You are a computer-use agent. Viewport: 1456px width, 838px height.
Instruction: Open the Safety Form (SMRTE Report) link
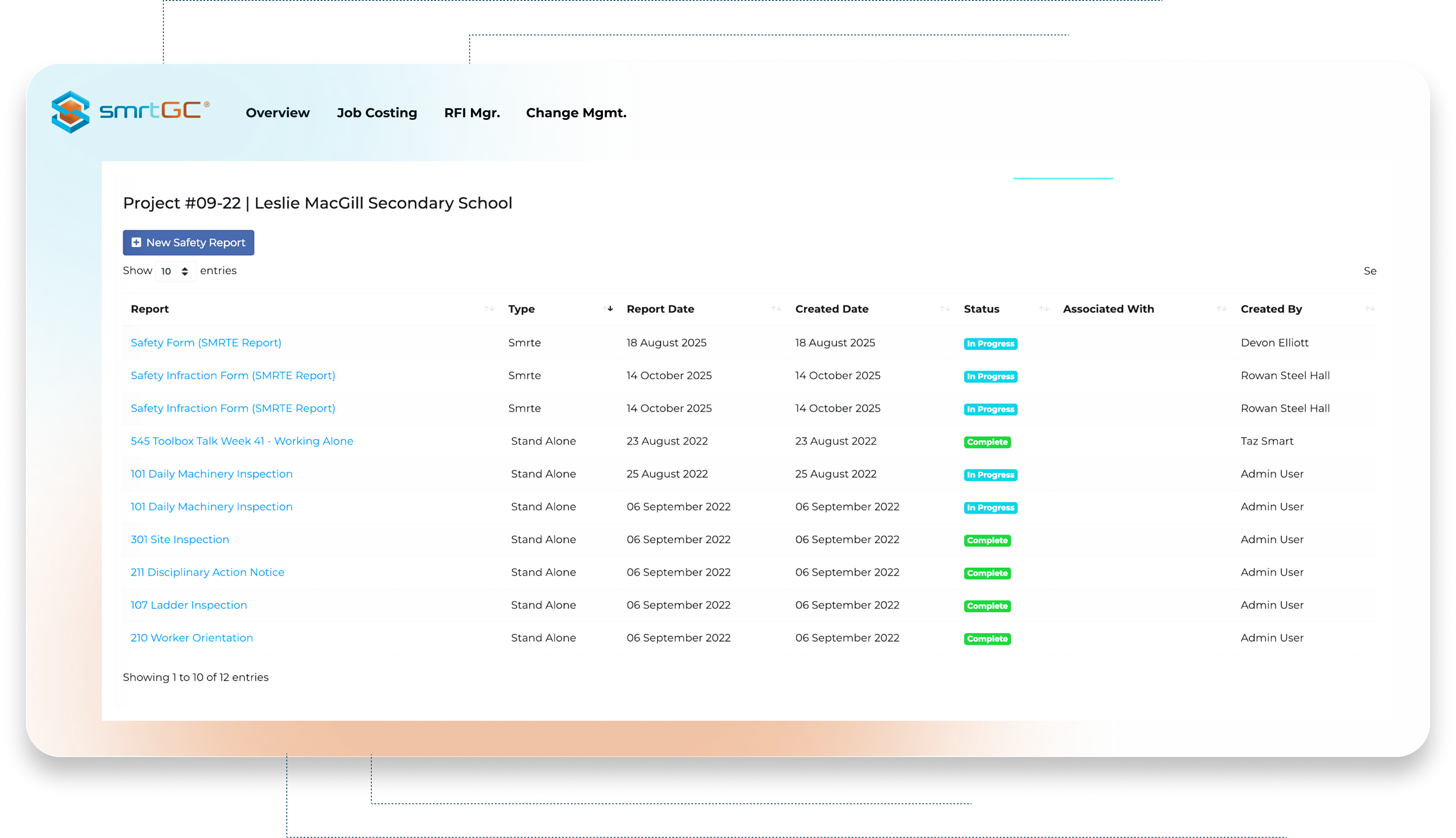(x=206, y=342)
